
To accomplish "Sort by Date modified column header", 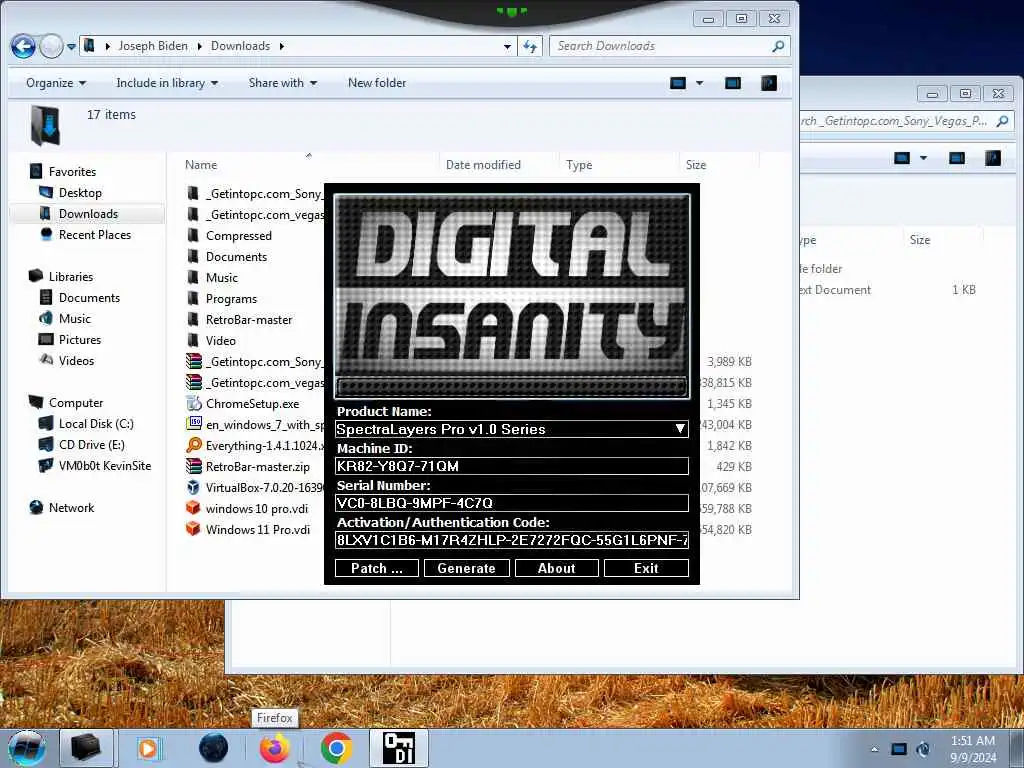I will click(x=483, y=165).
